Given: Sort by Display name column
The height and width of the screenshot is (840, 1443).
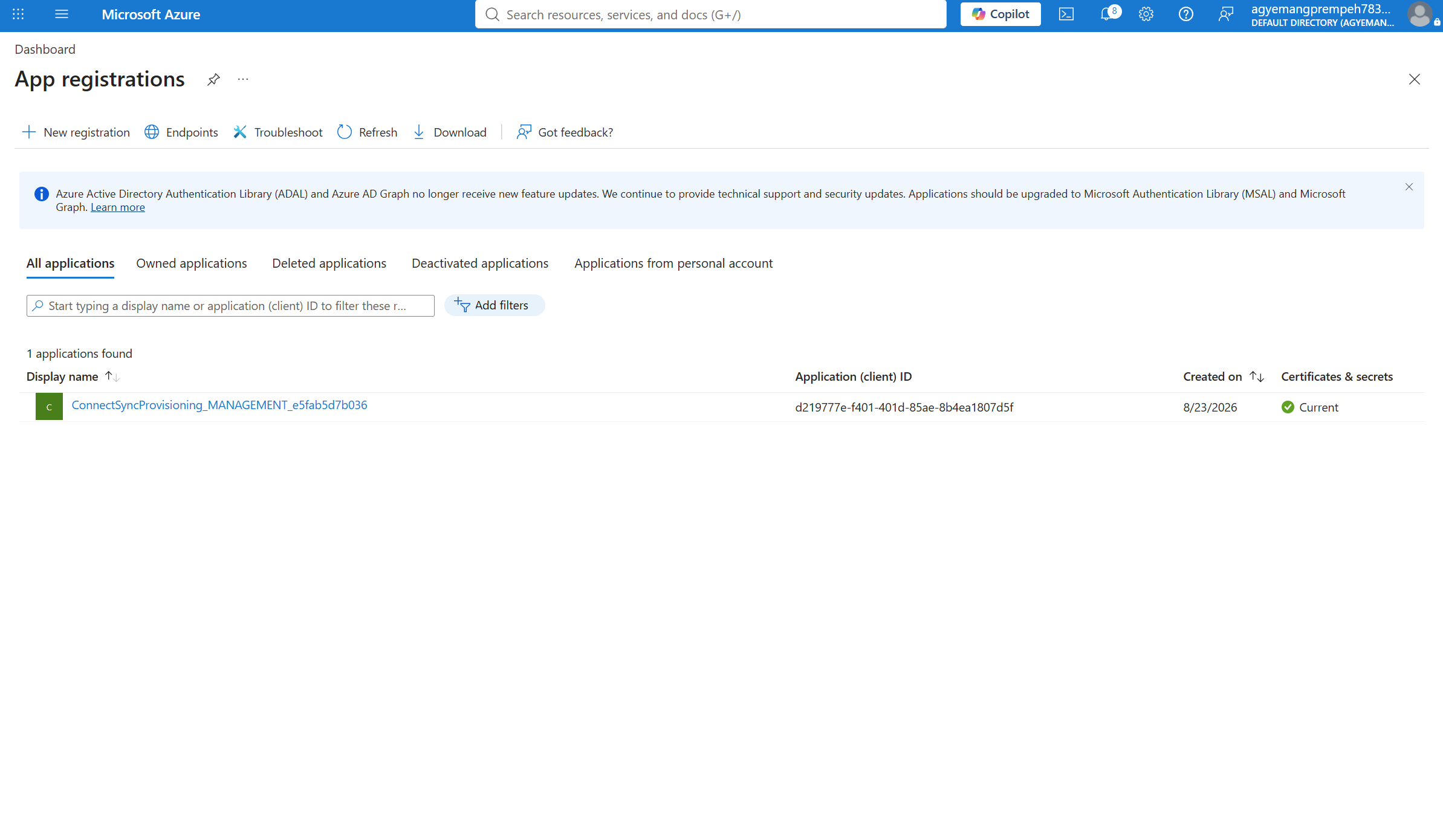Looking at the screenshot, I should tap(73, 376).
